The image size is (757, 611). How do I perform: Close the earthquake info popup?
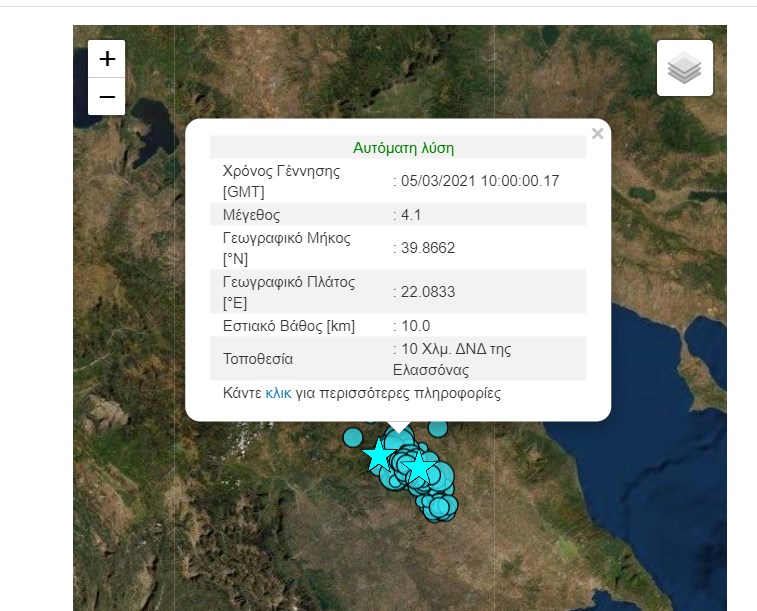(x=597, y=134)
